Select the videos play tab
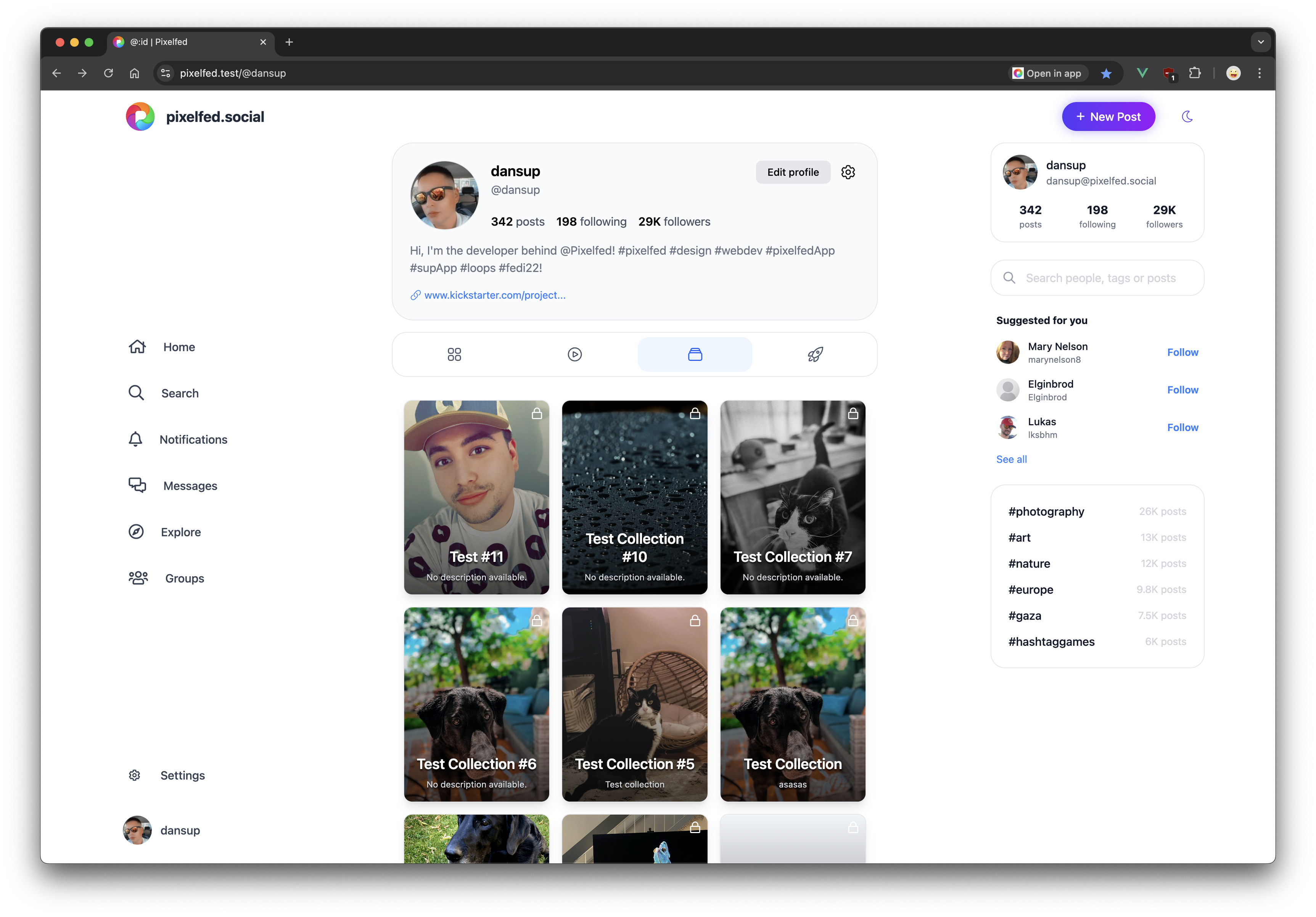Screen dimensions: 1316x917 [574, 354]
